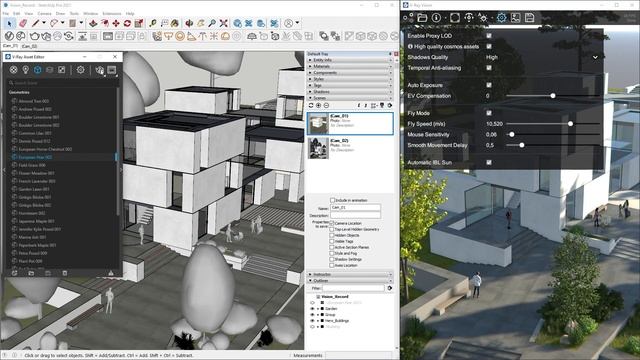The height and width of the screenshot is (360, 640).
Task: Delete asset with trash icon in Asset Editor
Action: (64, 273)
